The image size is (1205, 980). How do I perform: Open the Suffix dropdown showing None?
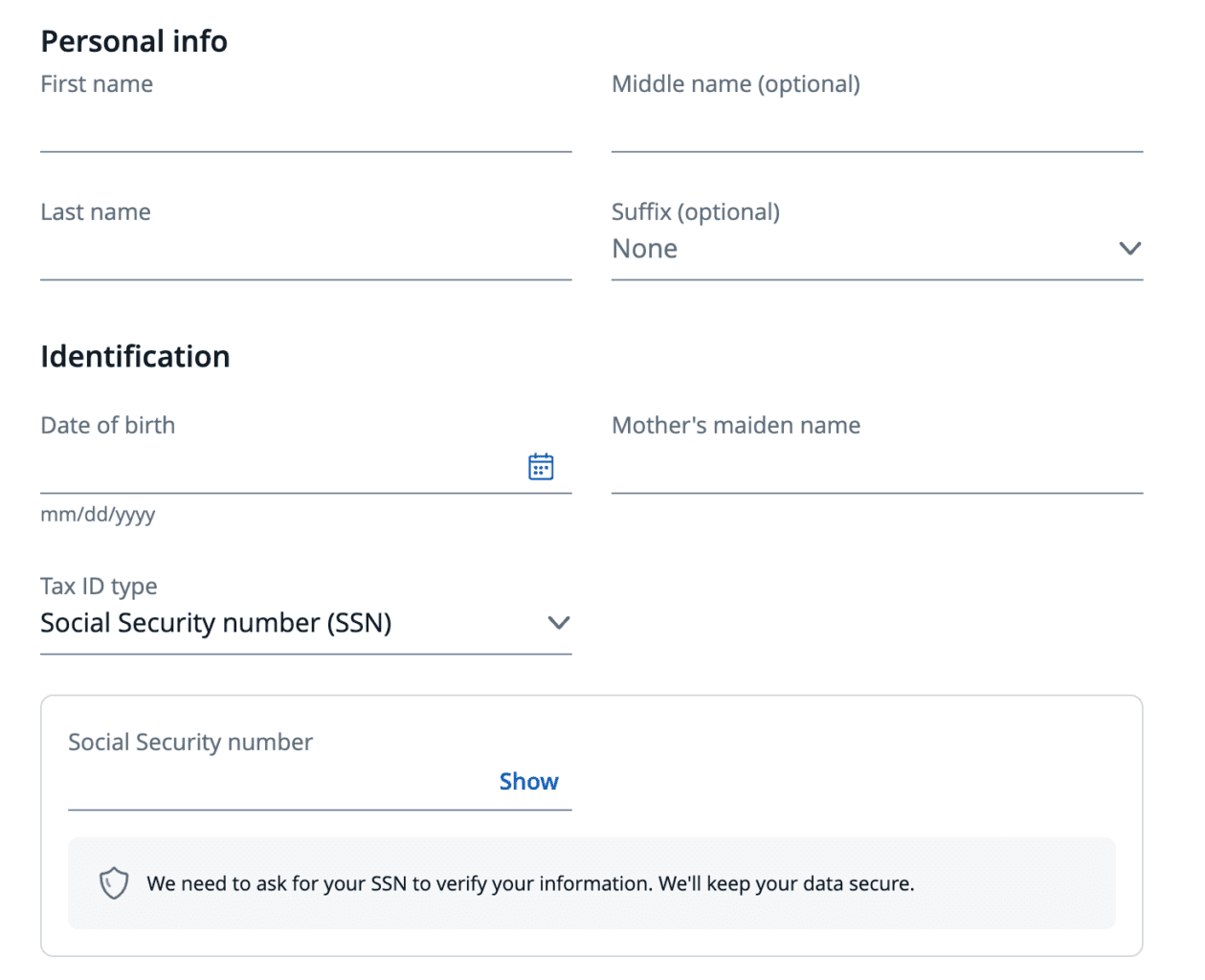click(861, 250)
